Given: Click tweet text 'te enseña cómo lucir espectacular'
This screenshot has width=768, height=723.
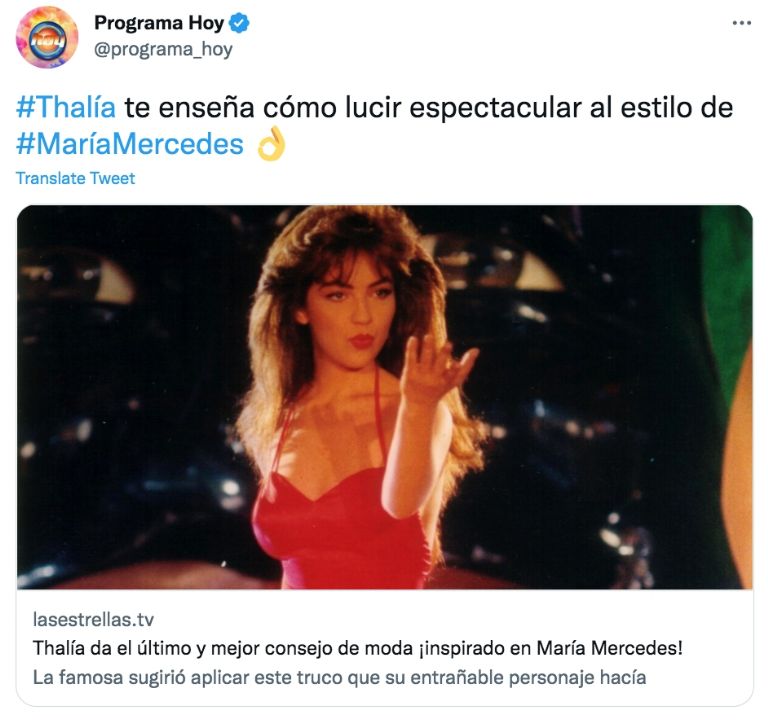Looking at the screenshot, I should [353, 108].
